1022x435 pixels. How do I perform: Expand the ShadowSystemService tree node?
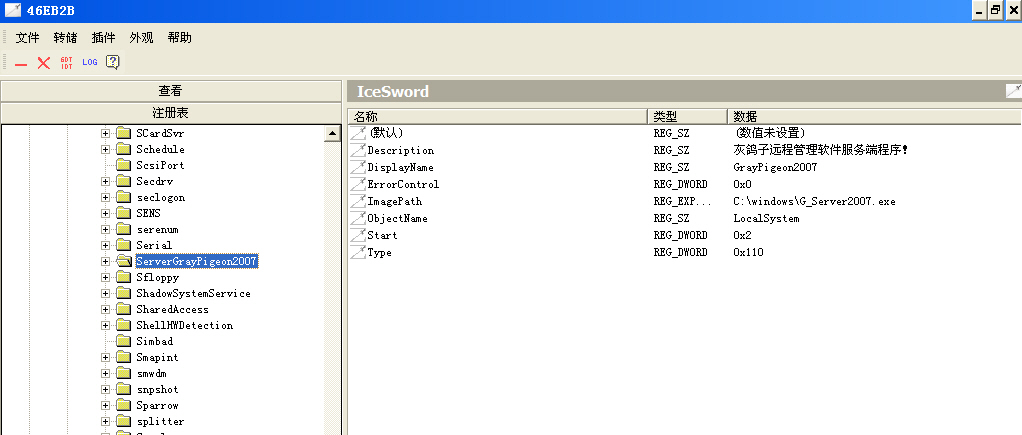(x=105, y=293)
